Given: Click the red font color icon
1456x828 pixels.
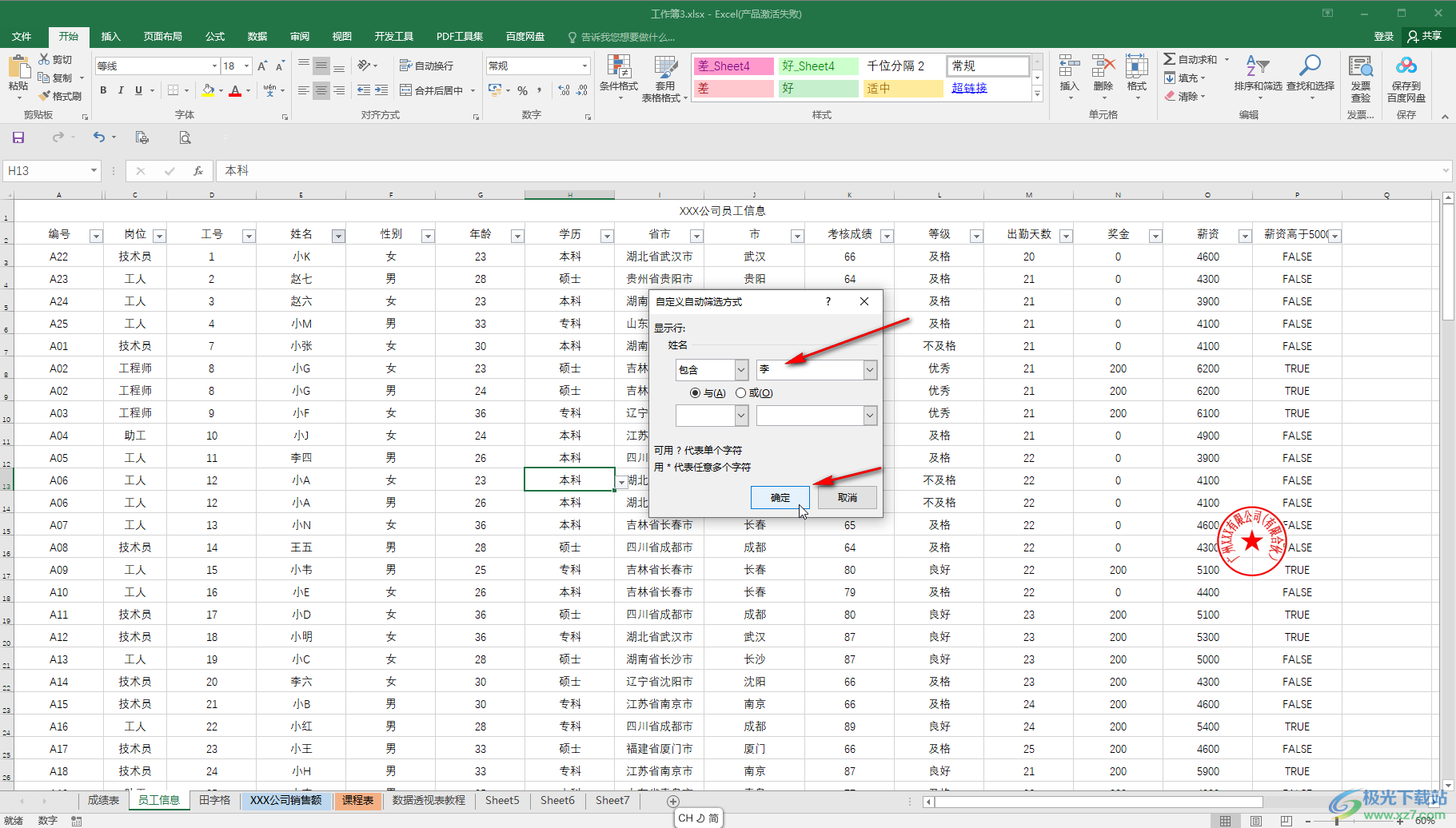Looking at the screenshot, I should click(235, 91).
